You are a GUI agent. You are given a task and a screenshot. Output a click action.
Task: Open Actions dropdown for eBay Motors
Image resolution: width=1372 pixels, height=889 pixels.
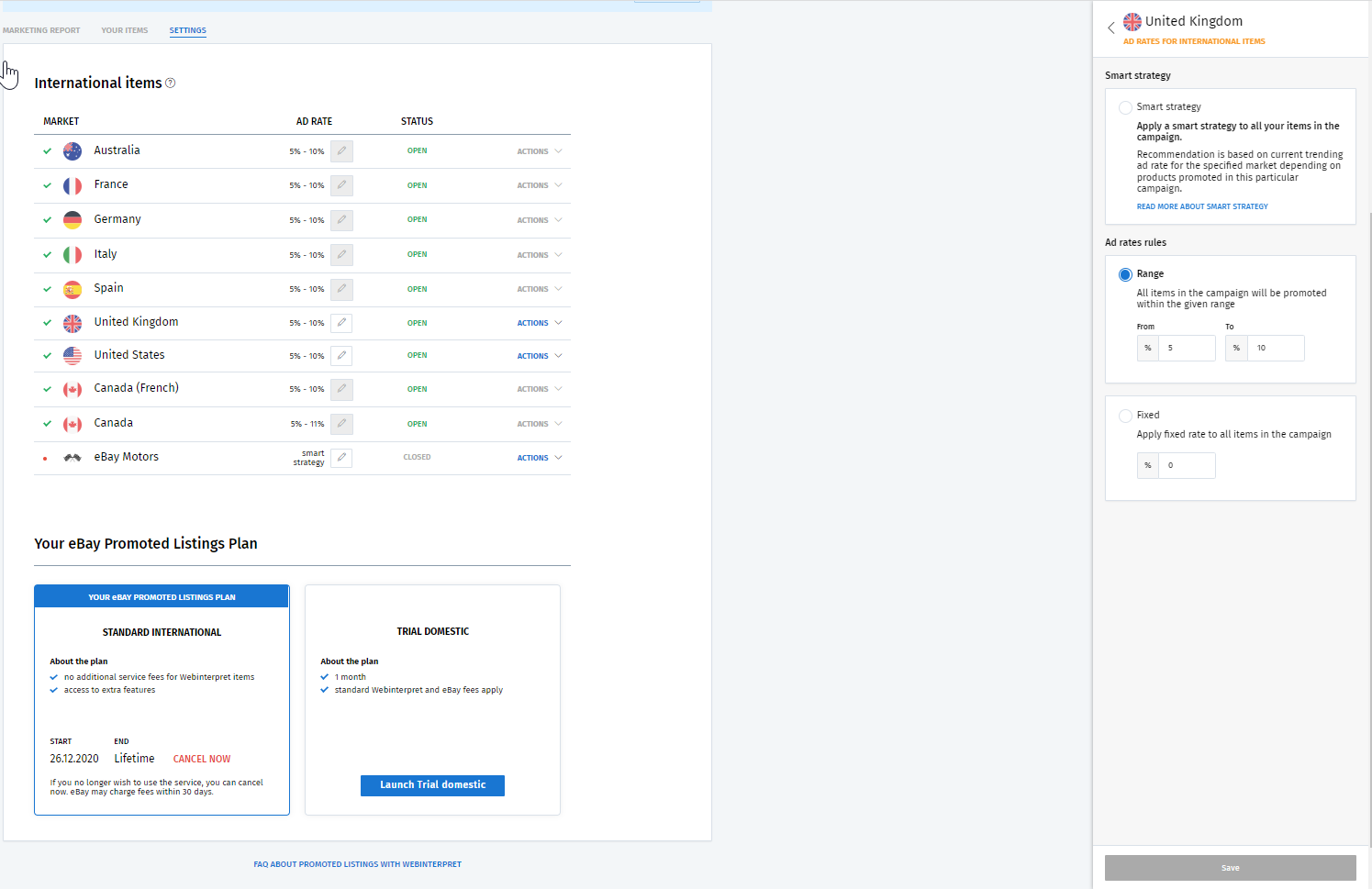[x=540, y=458]
